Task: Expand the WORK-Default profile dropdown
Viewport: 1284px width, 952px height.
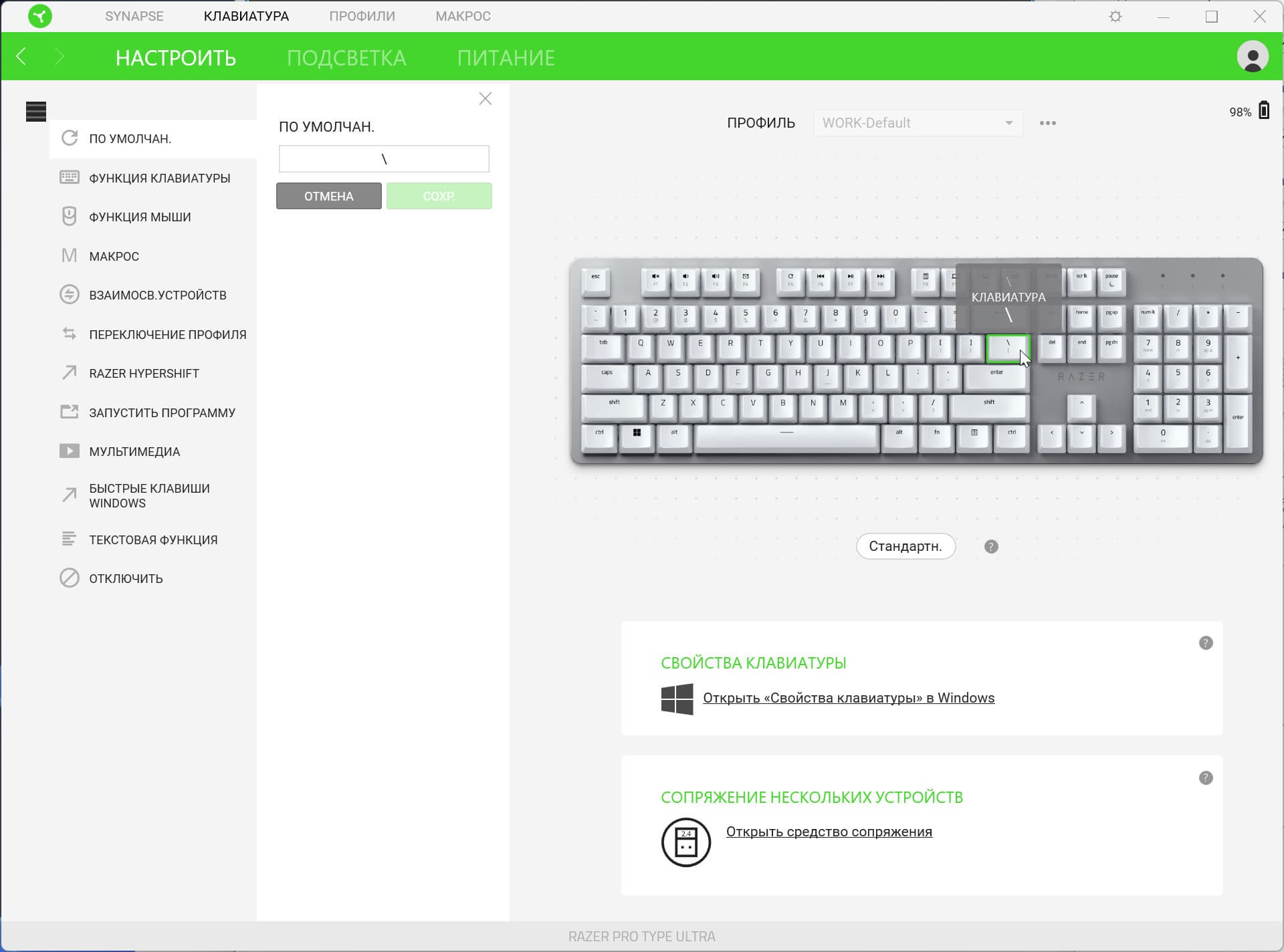Action: [918, 123]
